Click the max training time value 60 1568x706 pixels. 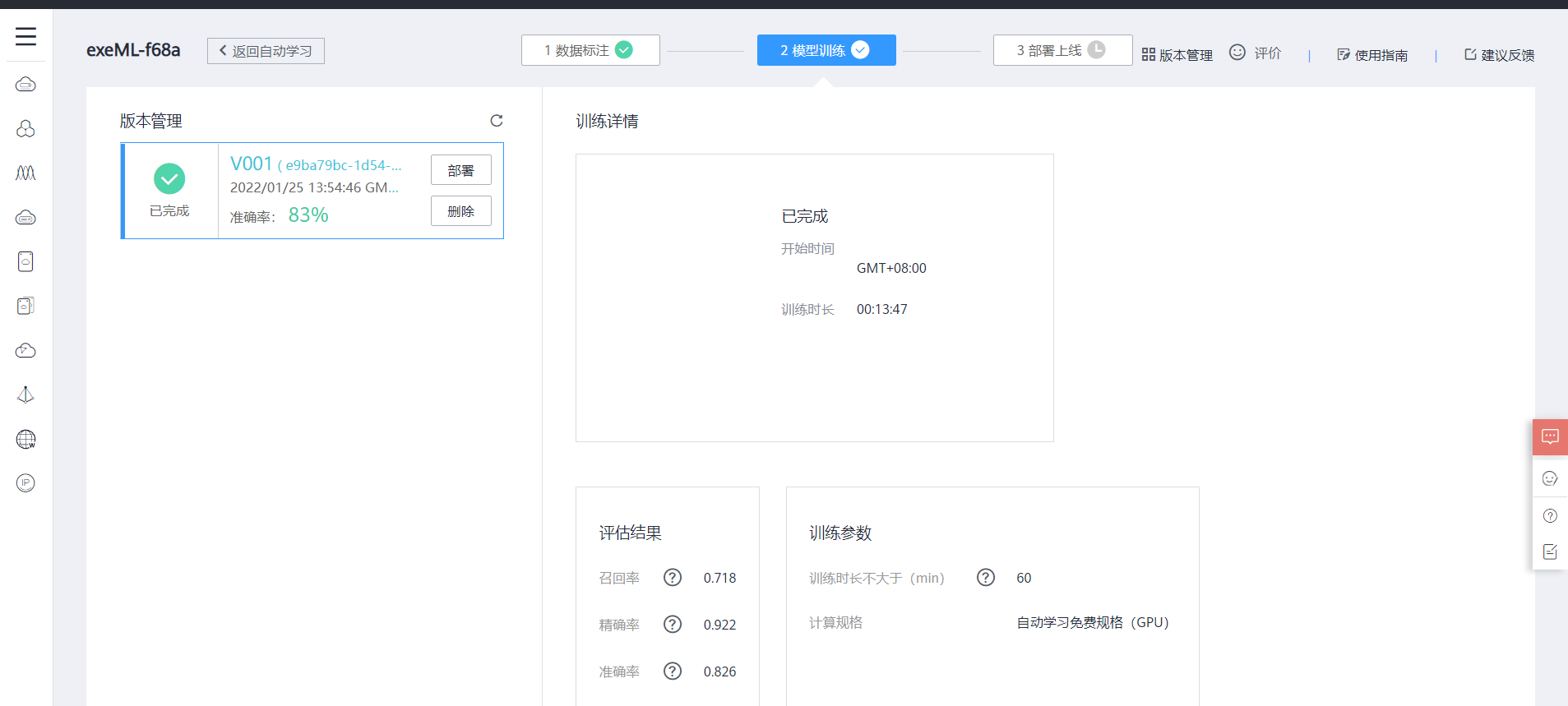(x=1024, y=578)
